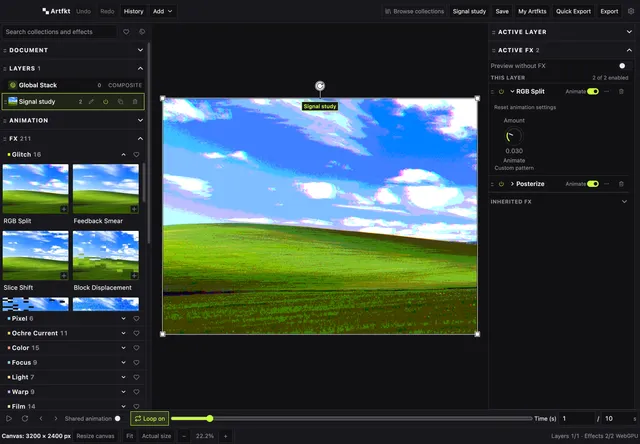Click the tag icon beside search box
640x444 pixels.
tap(142, 32)
